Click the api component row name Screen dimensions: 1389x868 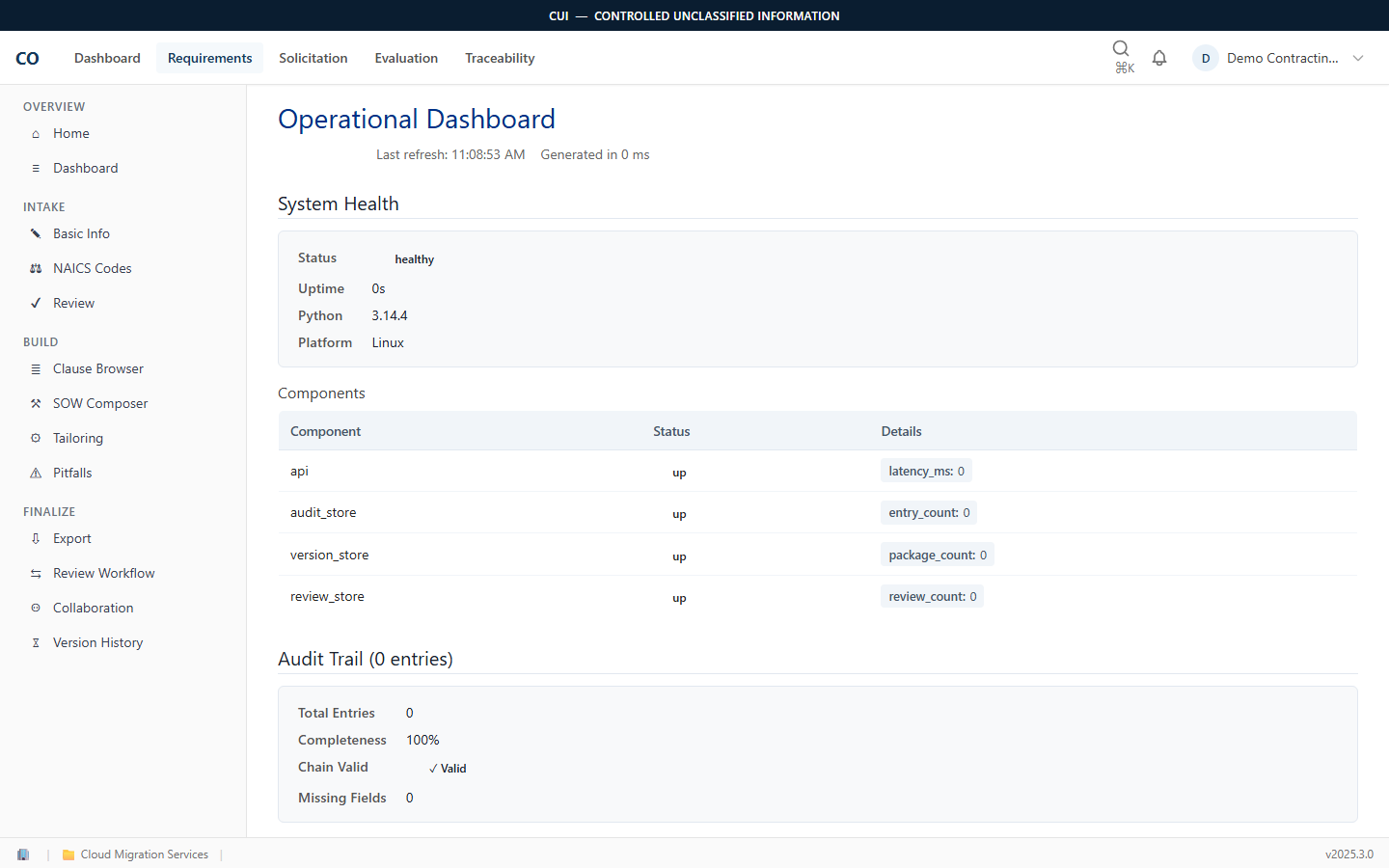[300, 471]
